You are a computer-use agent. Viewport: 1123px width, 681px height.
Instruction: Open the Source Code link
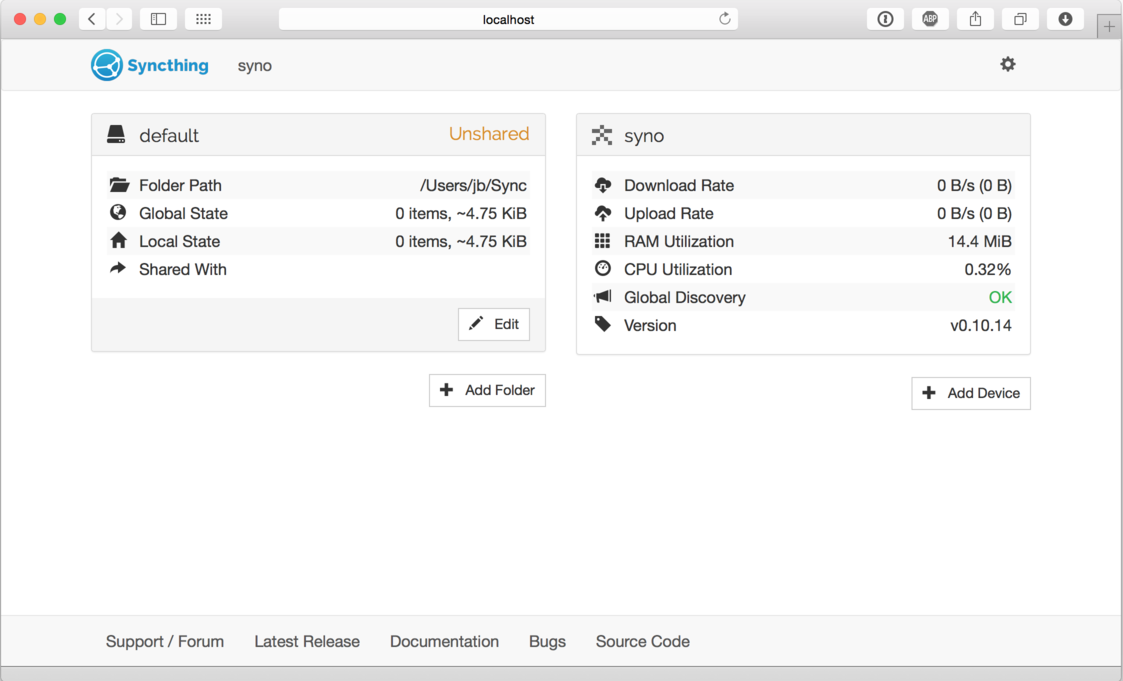(x=642, y=641)
